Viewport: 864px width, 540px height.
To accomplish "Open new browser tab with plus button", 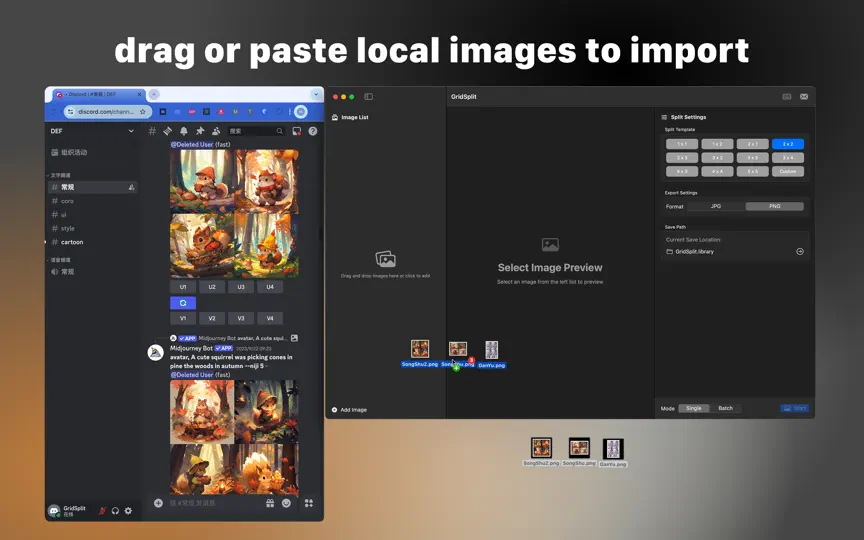I will [154, 94].
